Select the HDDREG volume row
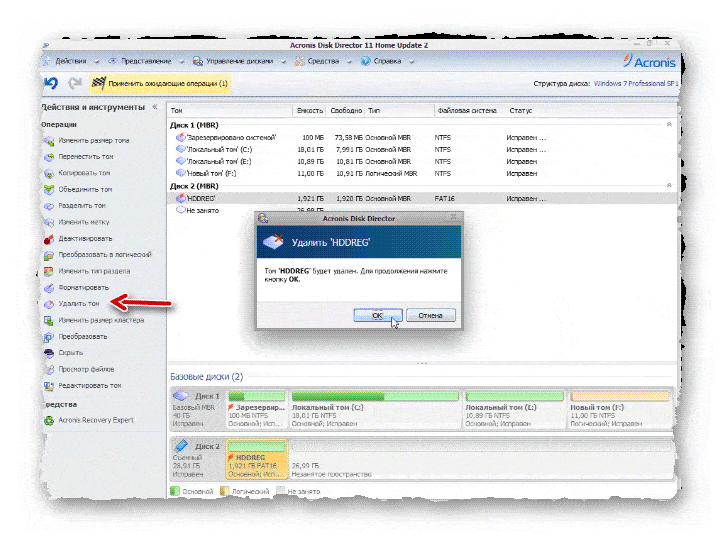The width and height of the screenshot is (720, 536). [x=422, y=198]
